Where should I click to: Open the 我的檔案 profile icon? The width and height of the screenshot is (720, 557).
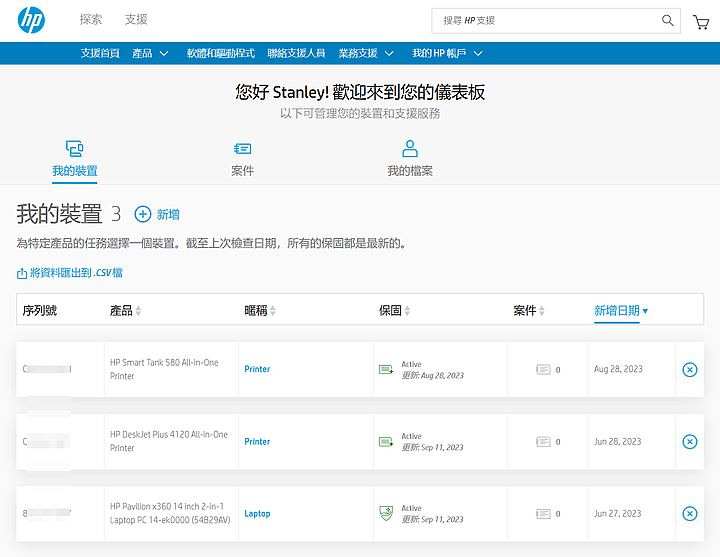[410, 149]
